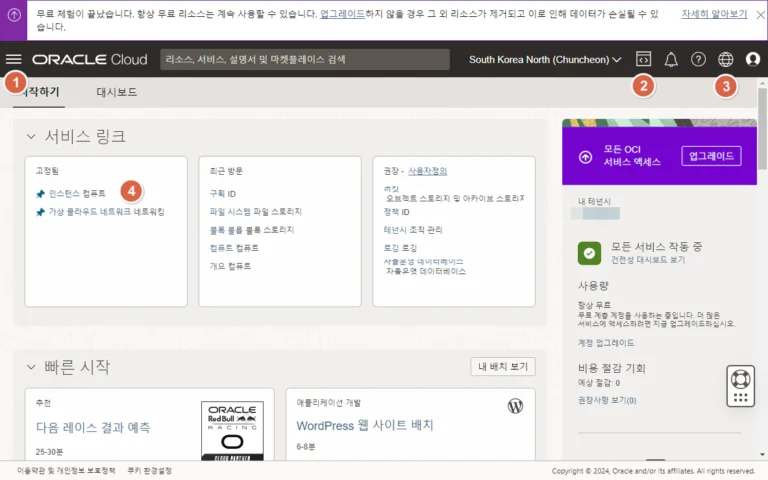Click the 내 배치 보기 button

pyautogui.click(x=503, y=366)
